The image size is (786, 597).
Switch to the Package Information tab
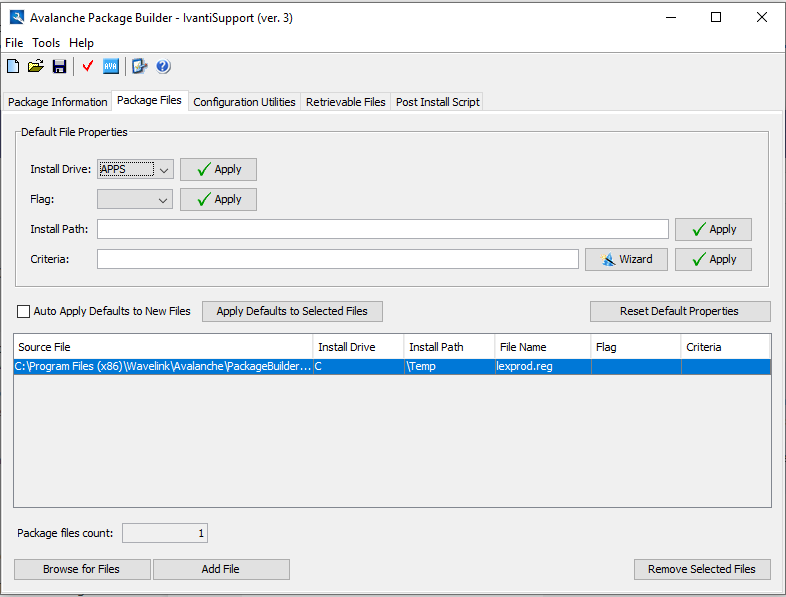tap(58, 102)
